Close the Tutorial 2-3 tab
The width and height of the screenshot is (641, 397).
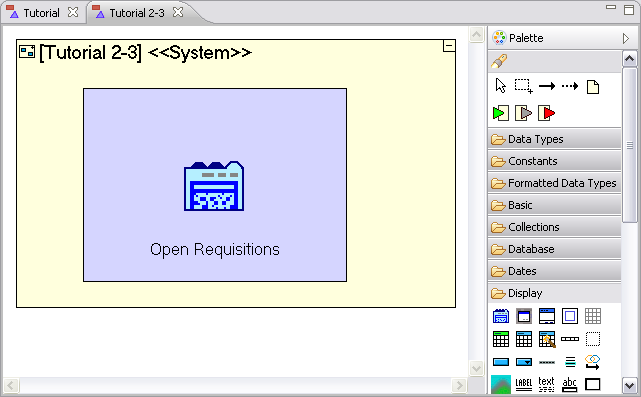[178, 12]
